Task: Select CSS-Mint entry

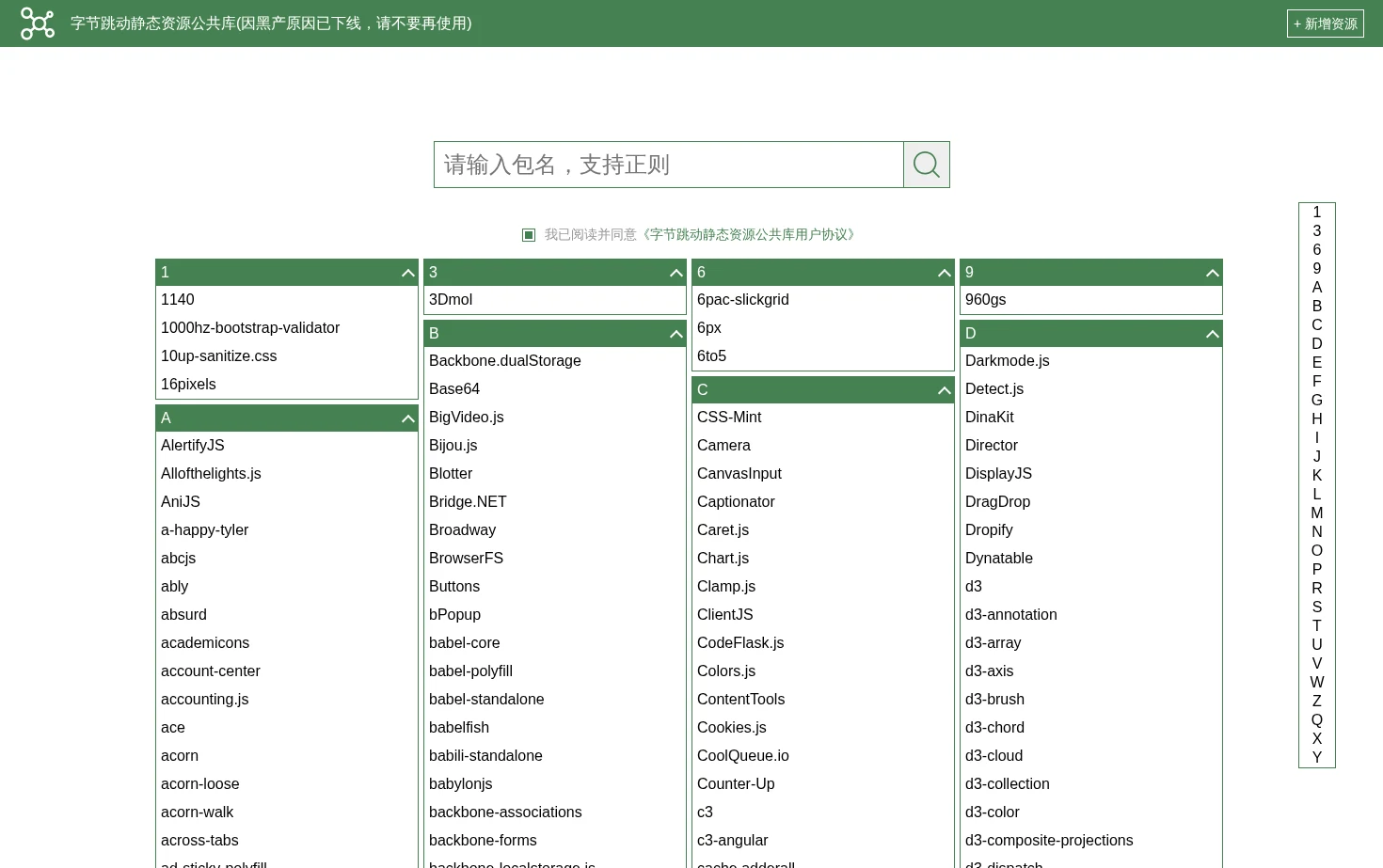Action: (729, 418)
